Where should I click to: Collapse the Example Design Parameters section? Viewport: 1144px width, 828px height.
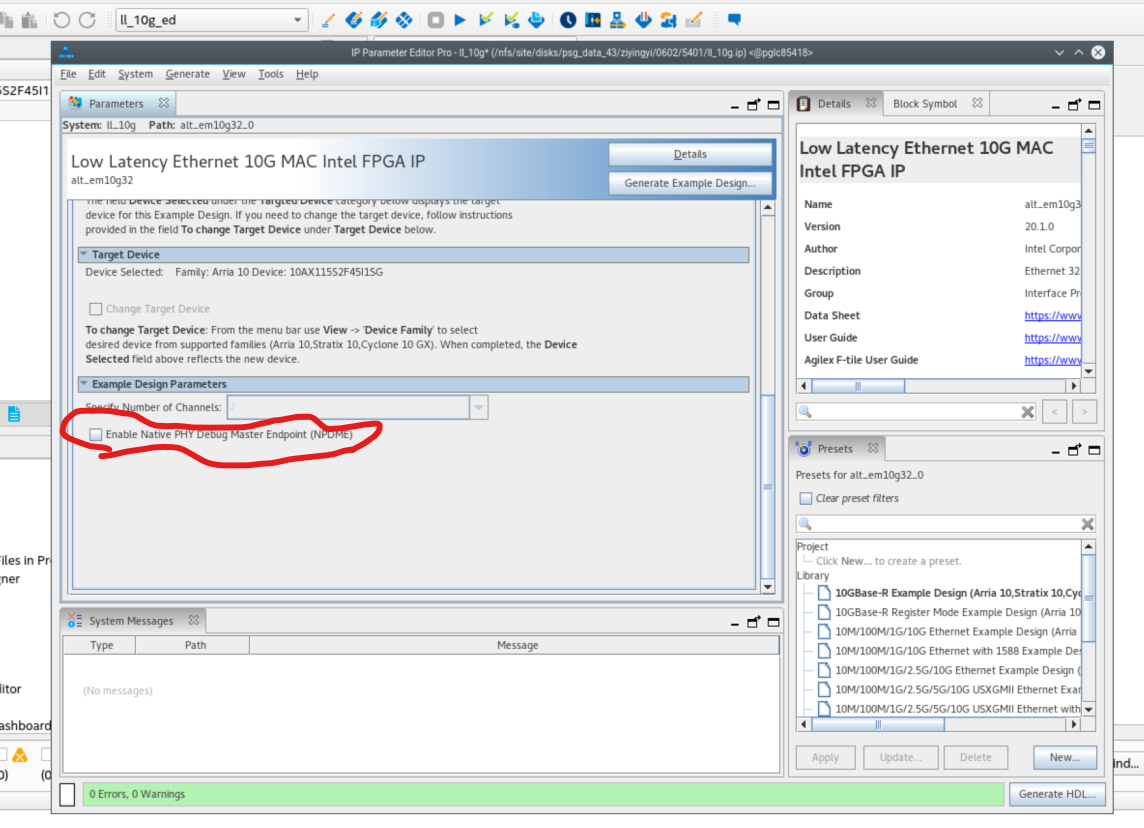click(84, 384)
